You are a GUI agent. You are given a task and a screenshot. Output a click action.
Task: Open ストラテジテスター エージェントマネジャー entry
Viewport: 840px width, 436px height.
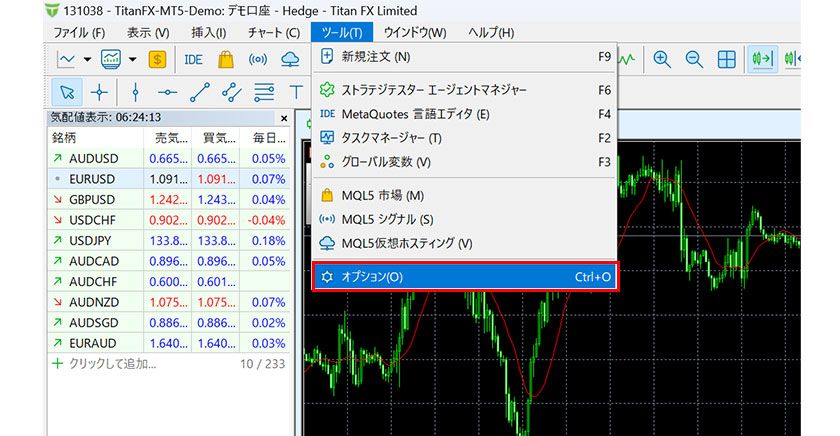pos(464,90)
